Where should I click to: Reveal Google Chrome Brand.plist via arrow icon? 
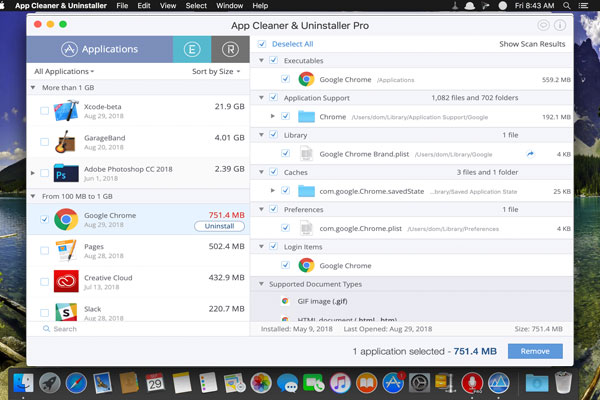[x=531, y=154]
